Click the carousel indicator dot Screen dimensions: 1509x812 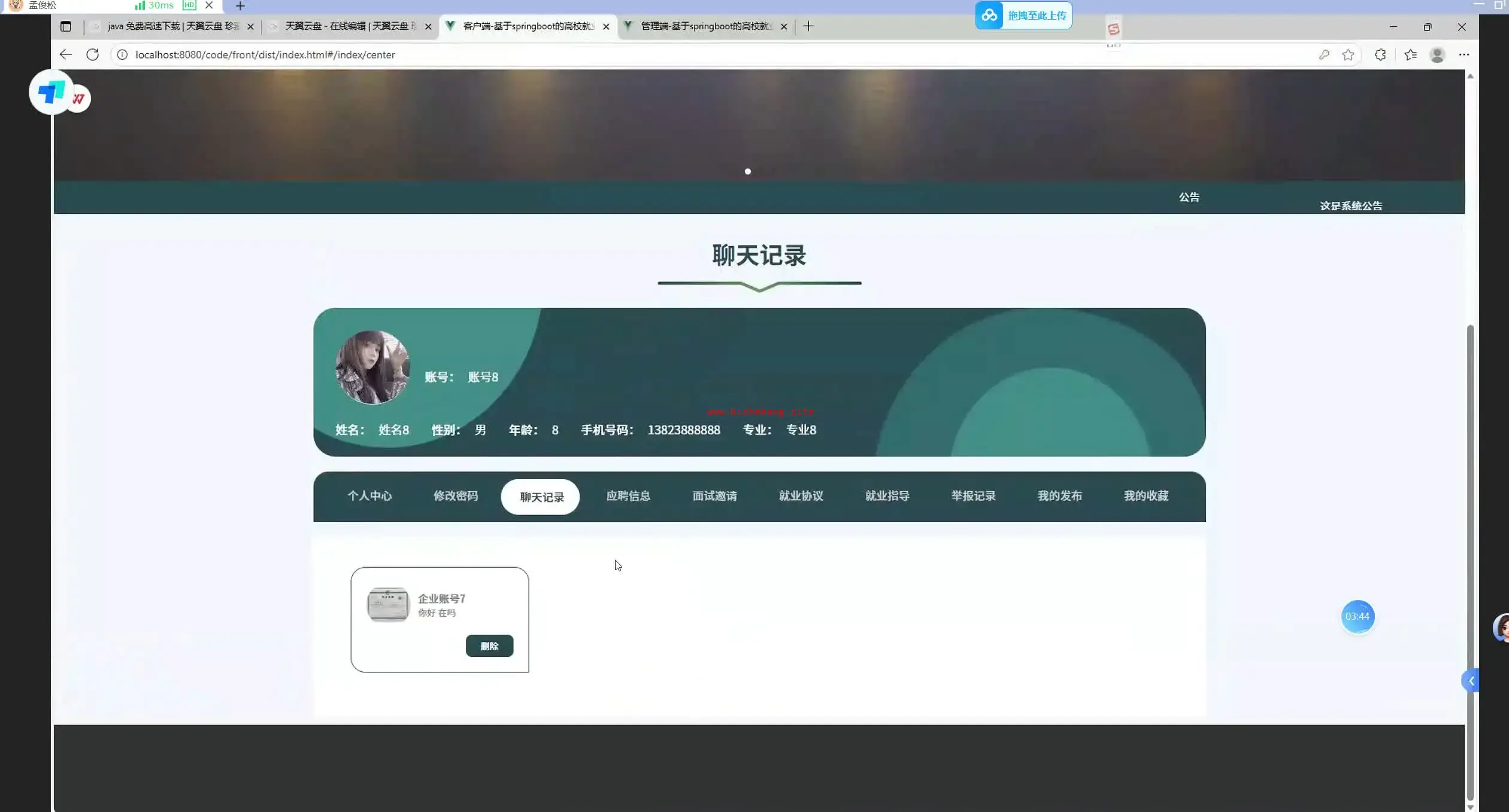(747, 171)
